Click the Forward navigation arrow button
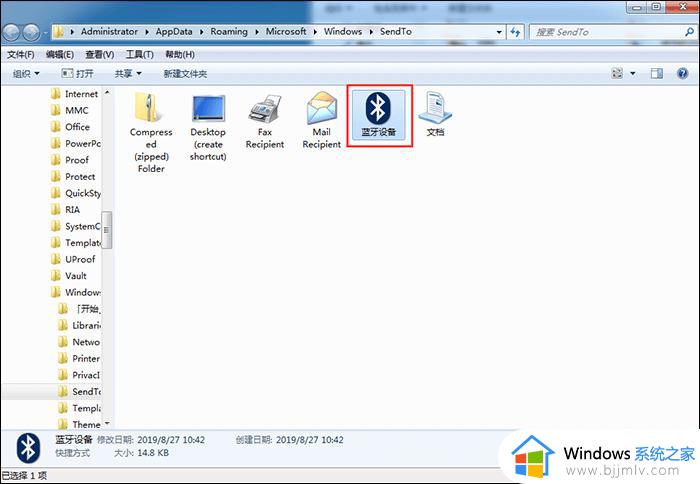 [31, 32]
